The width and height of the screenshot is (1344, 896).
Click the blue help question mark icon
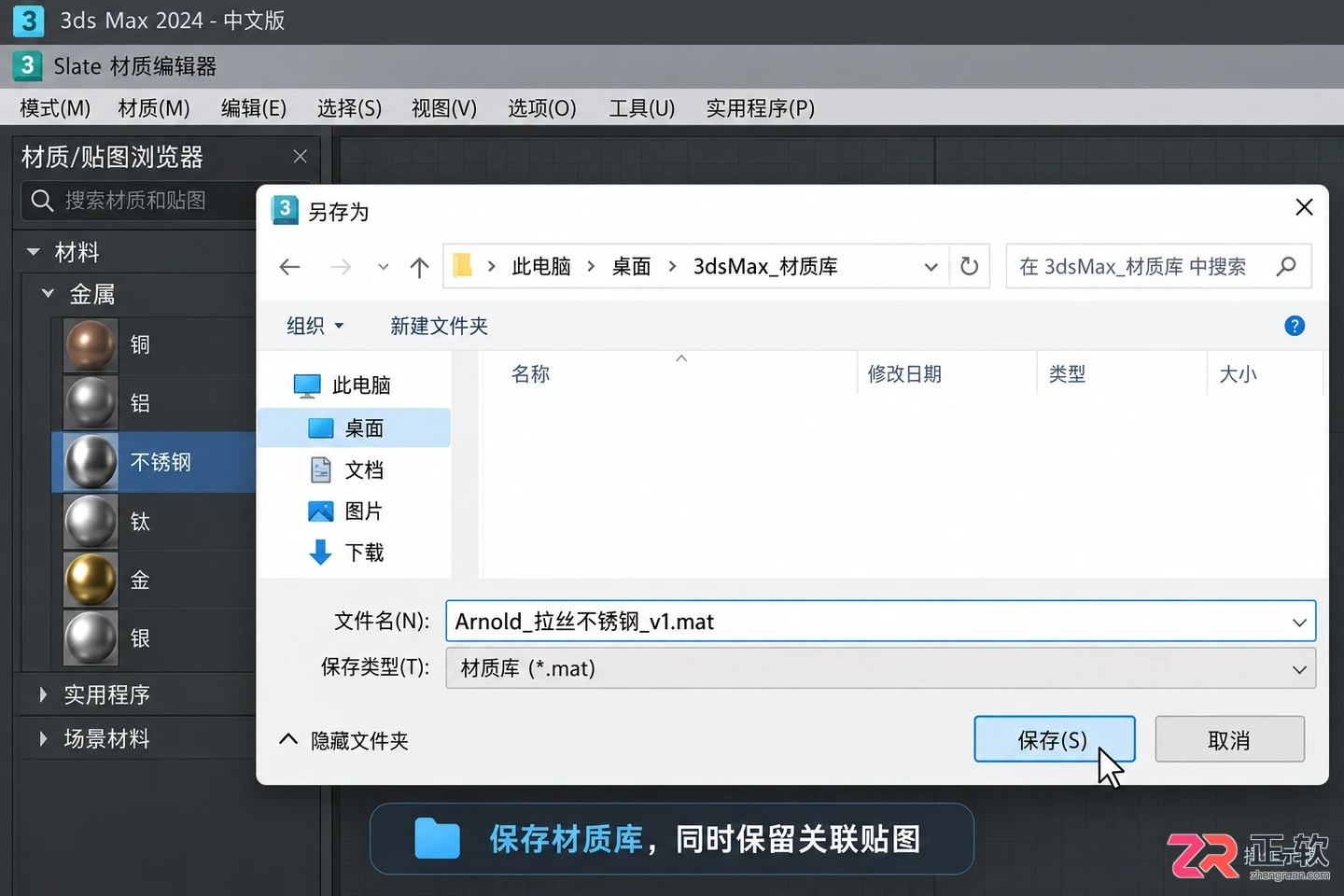click(1295, 326)
